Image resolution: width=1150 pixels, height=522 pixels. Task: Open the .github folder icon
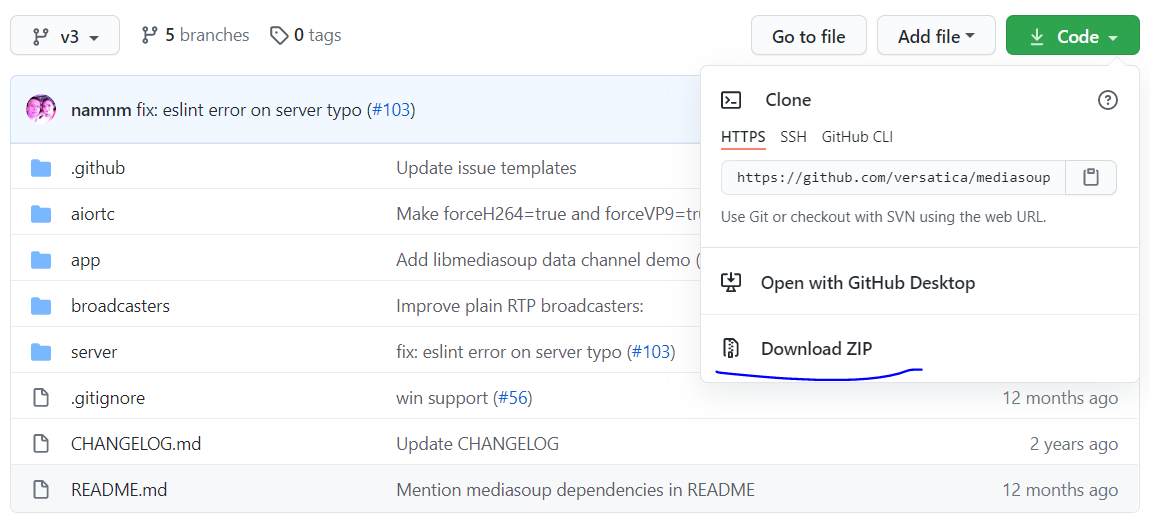[x=41, y=169]
